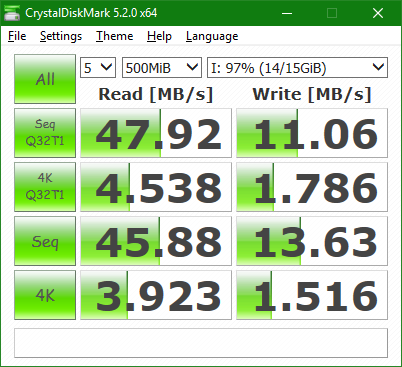Close the CrystalDiskMark window
402x367 pixels.
point(378,13)
